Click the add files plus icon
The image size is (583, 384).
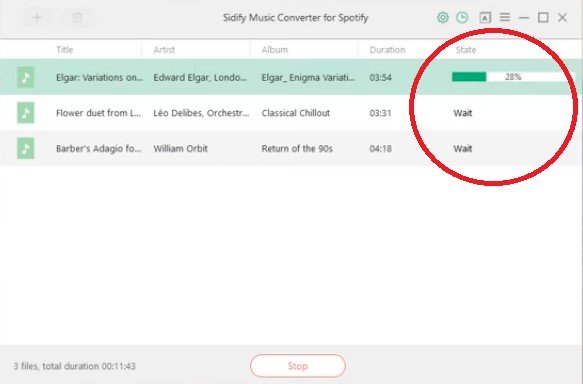pyautogui.click(x=37, y=17)
